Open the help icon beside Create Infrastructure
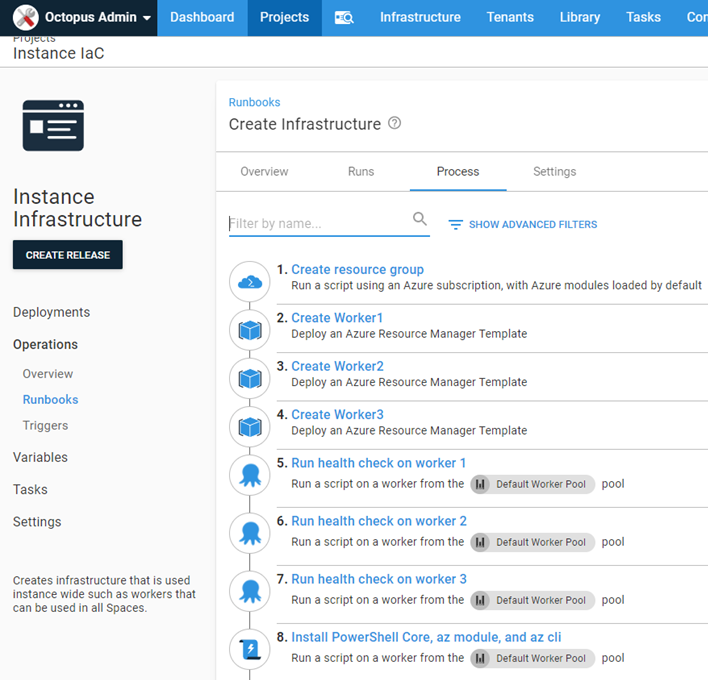This screenshot has width=708, height=680. pyautogui.click(x=394, y=124)
